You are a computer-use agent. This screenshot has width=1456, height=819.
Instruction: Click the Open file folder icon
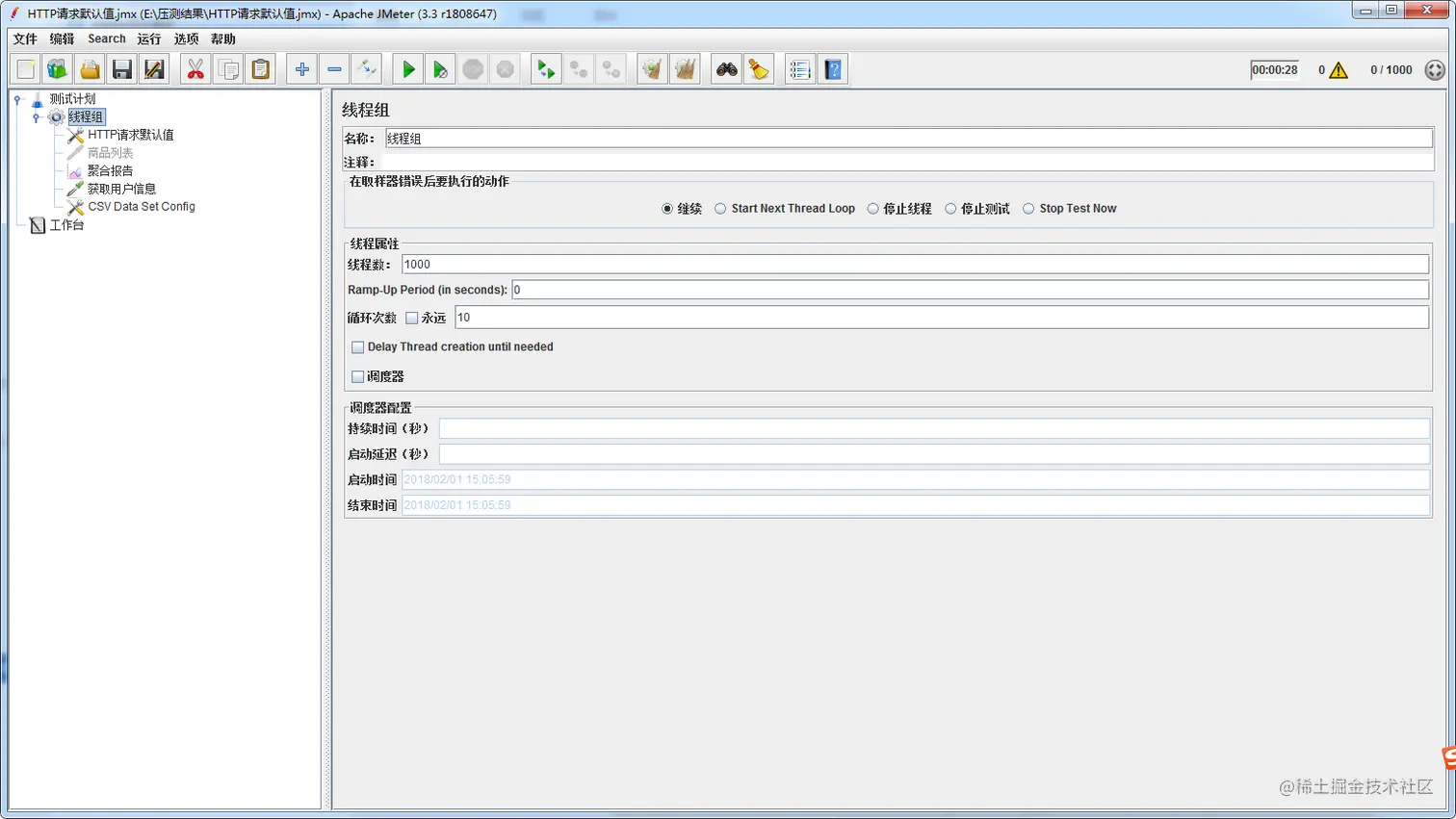pyautogui.click(x=90, y=69)
